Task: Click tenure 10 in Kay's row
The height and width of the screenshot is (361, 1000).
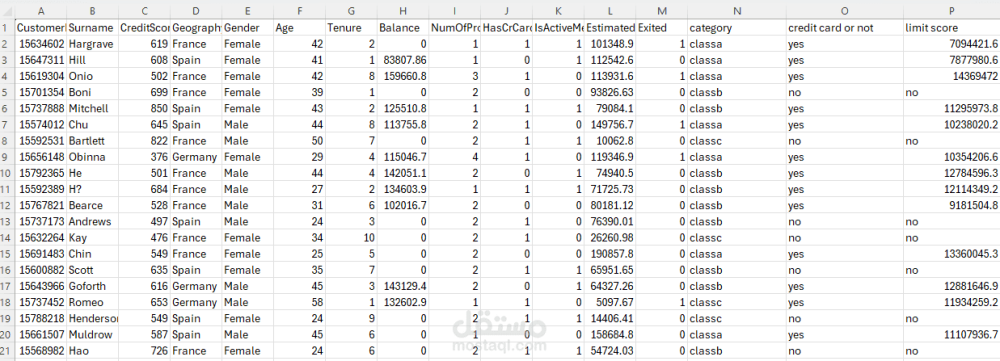Action: pos(351,238)
